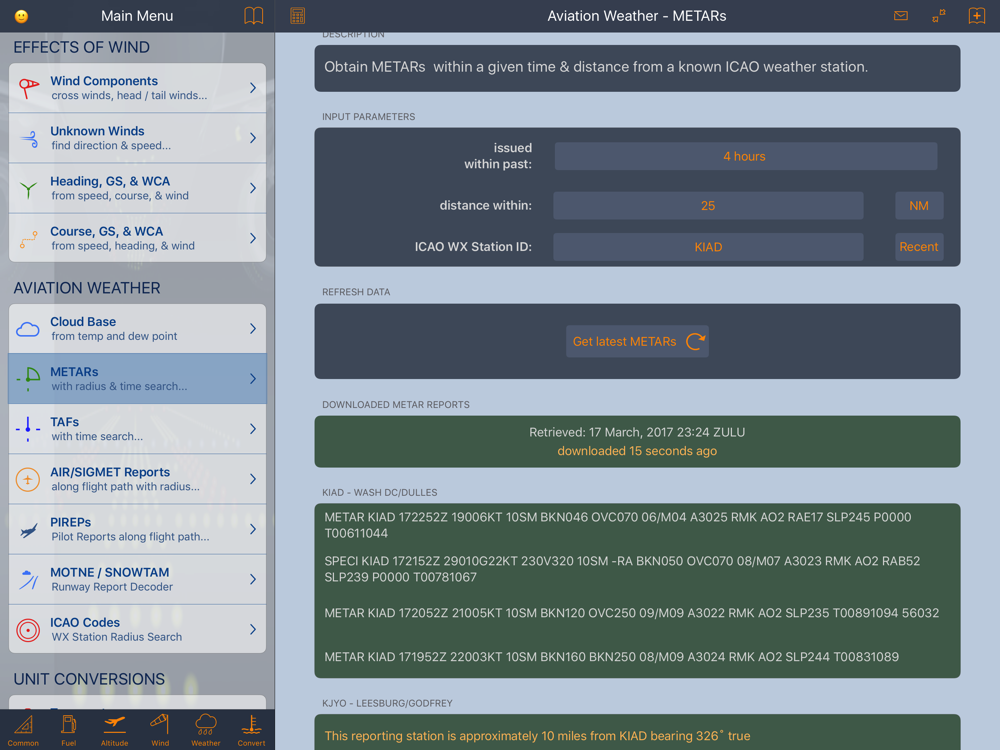Change the '4 hours' issued within past value
Screen dimensions: 1000x750
(746, 156)
